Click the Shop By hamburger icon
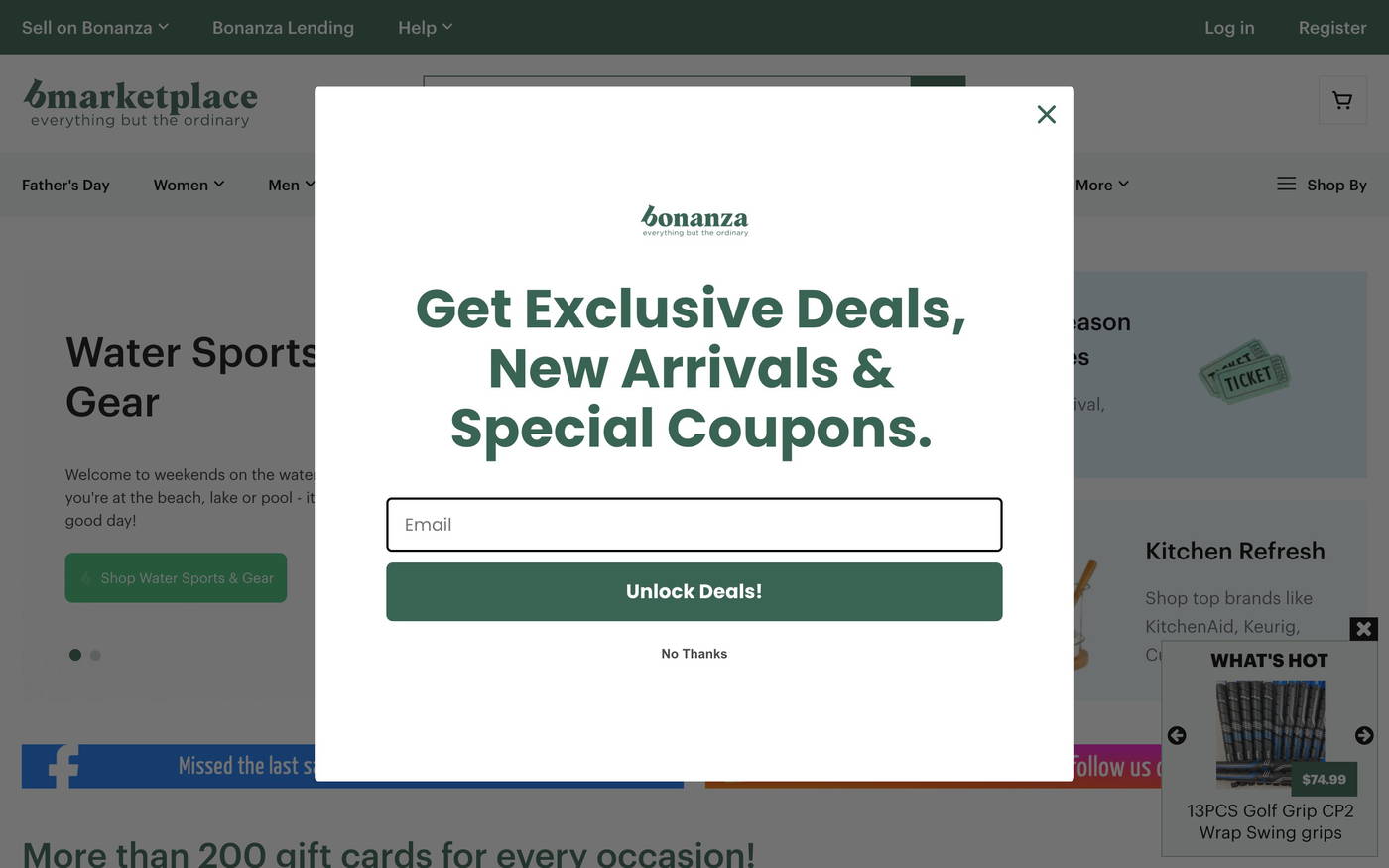The width and height of the screenshot is (1389, 868). [x=1286, y=184]
